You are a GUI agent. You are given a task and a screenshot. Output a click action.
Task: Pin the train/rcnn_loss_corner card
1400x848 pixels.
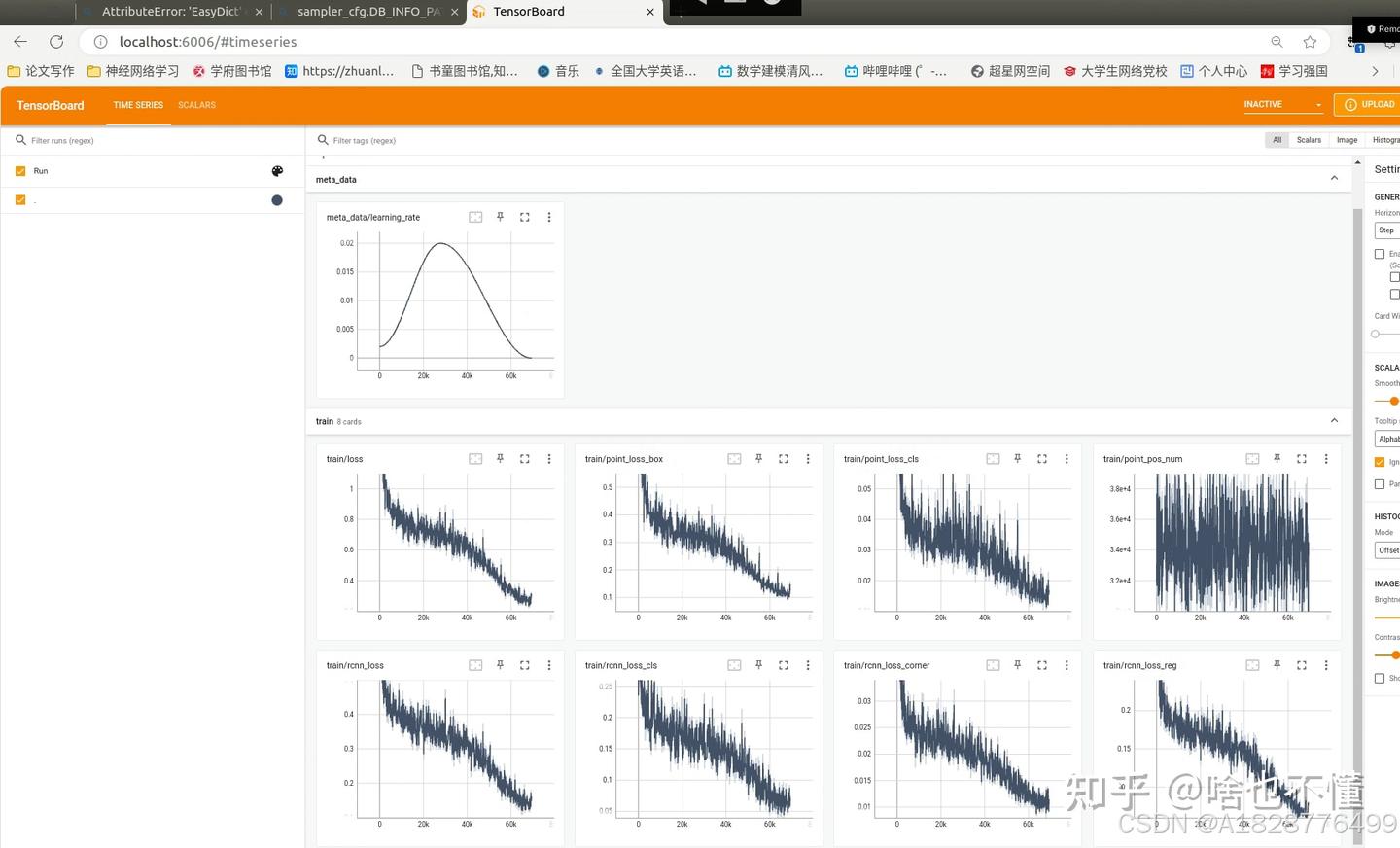pos(1017,665)
